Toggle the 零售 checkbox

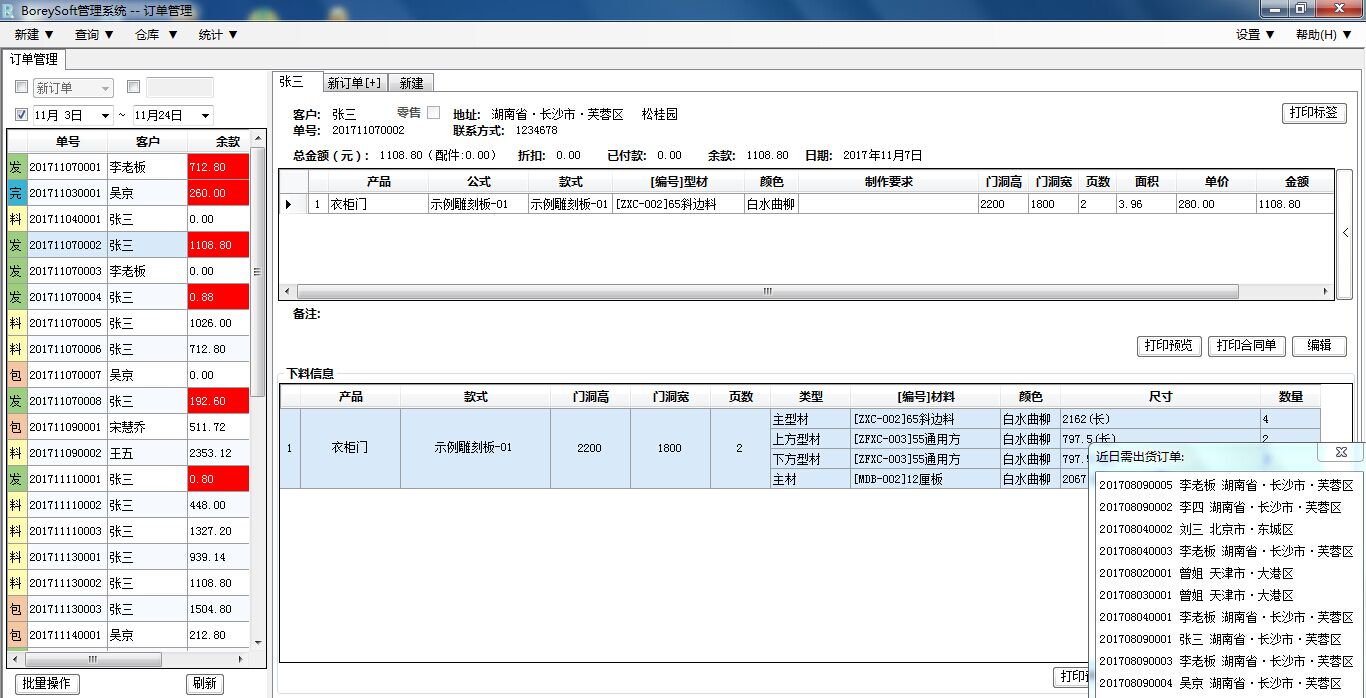433,113
